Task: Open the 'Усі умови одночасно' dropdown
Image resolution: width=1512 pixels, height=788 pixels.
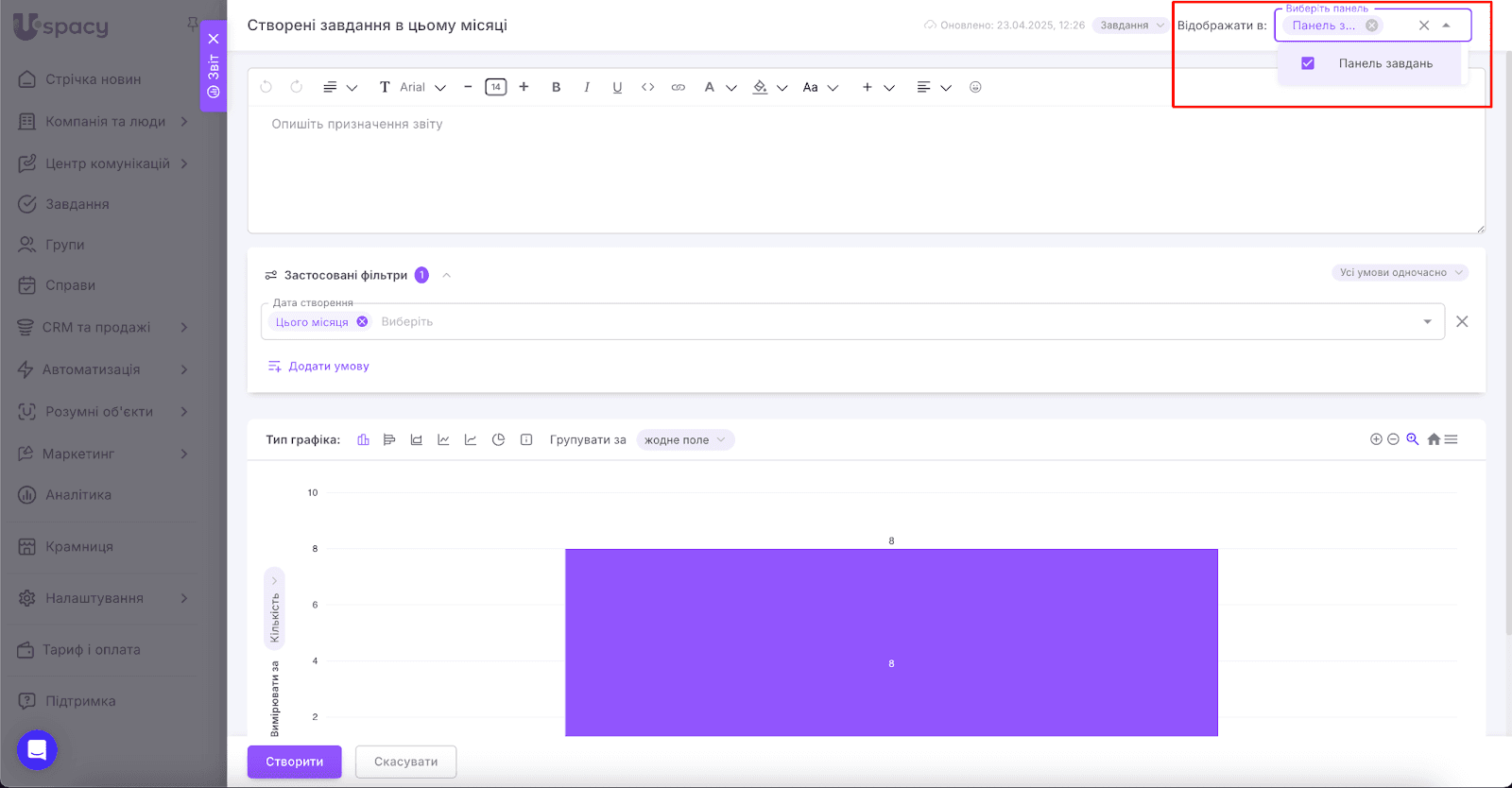Action: (1400, 272)
